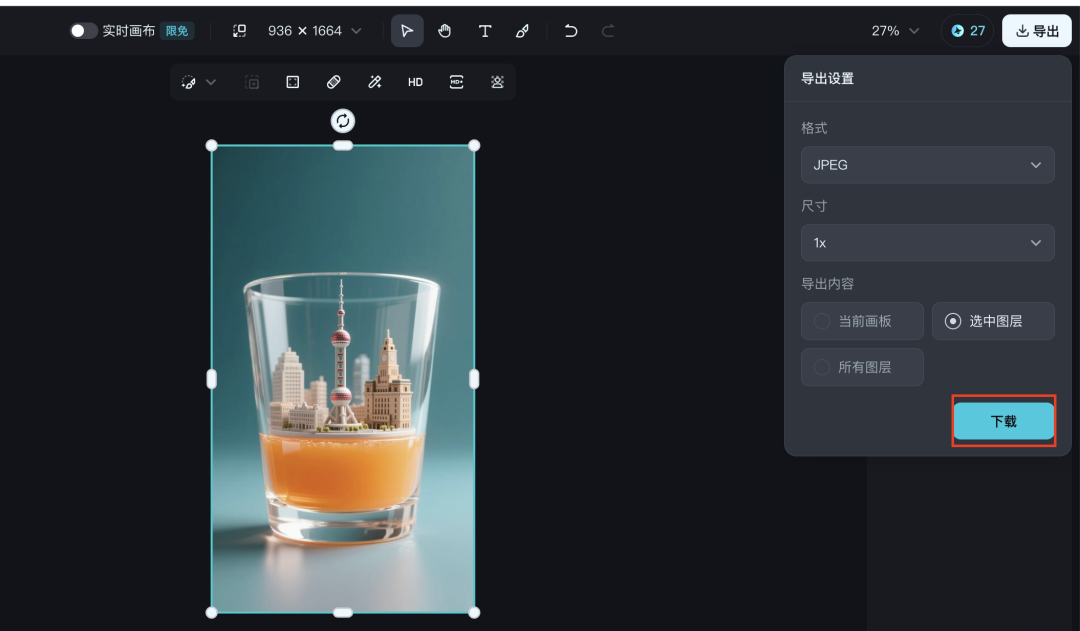
Task: Click the regenerate icon above the image
Action: tap(343, 121)
